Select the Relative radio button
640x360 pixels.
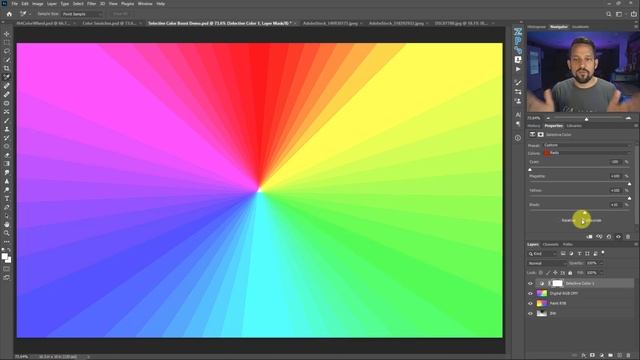coord(568,220)
